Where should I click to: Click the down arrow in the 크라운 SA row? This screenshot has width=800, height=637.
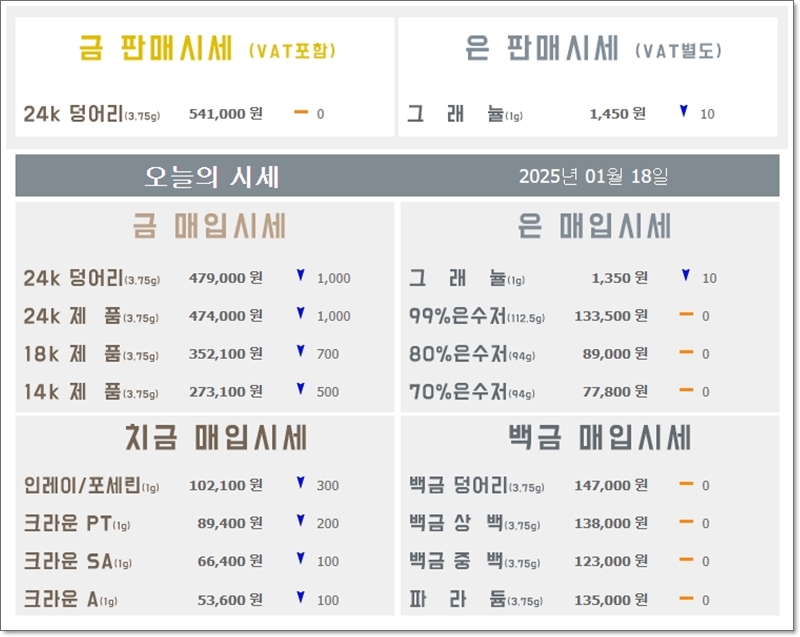[301, 558]
